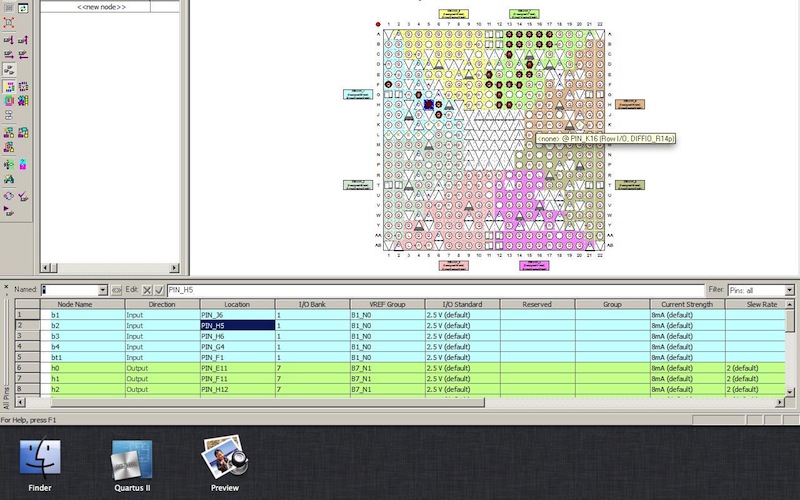The width and height of the screenshot is (800, 500).
Task: Sort by the Node Name column header
Action: (75, 303)
